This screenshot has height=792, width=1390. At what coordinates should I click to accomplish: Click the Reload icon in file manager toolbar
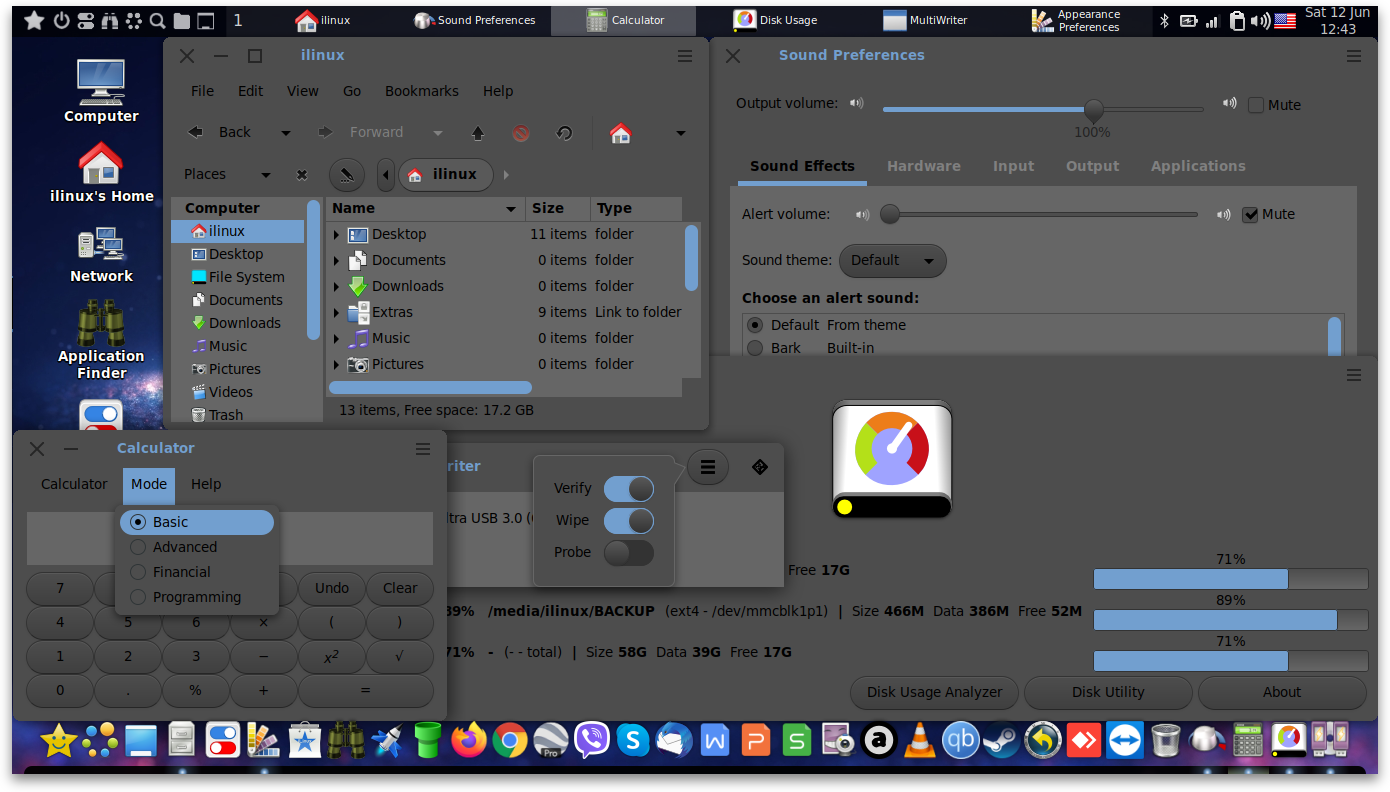564,132
